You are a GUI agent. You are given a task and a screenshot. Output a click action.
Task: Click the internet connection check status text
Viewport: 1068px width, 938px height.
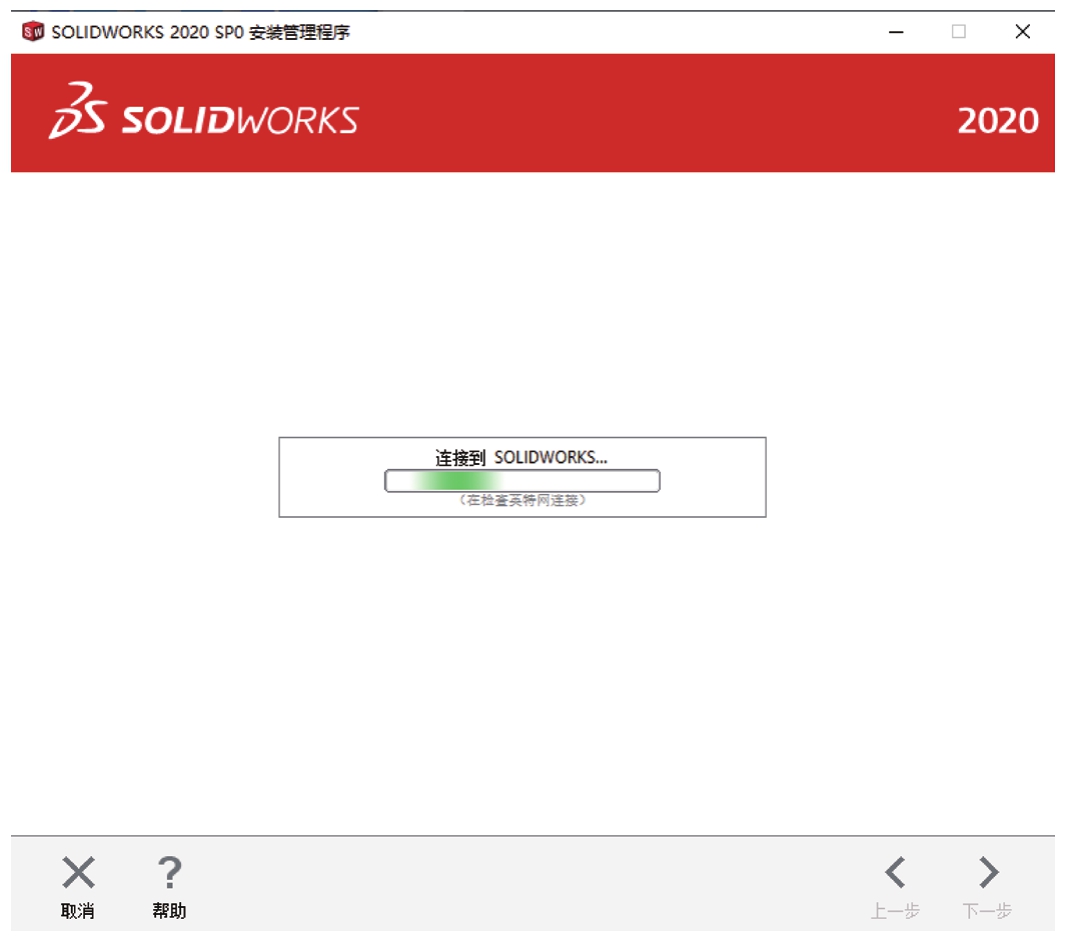[522, 500]
